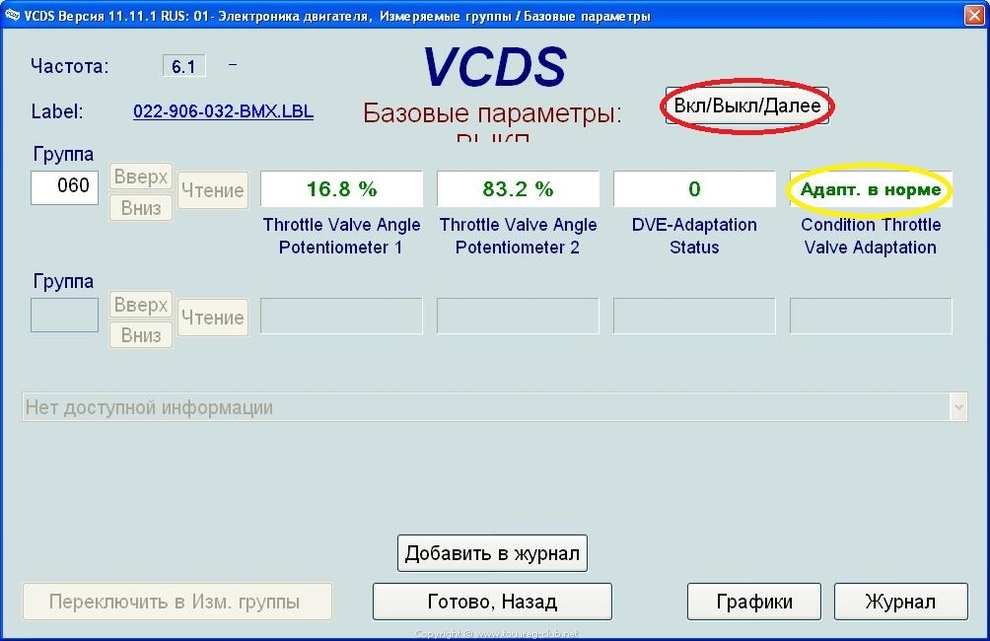
Task: Click Throttle Valve Angle Potentiometer 2 label
Action: 518,236
